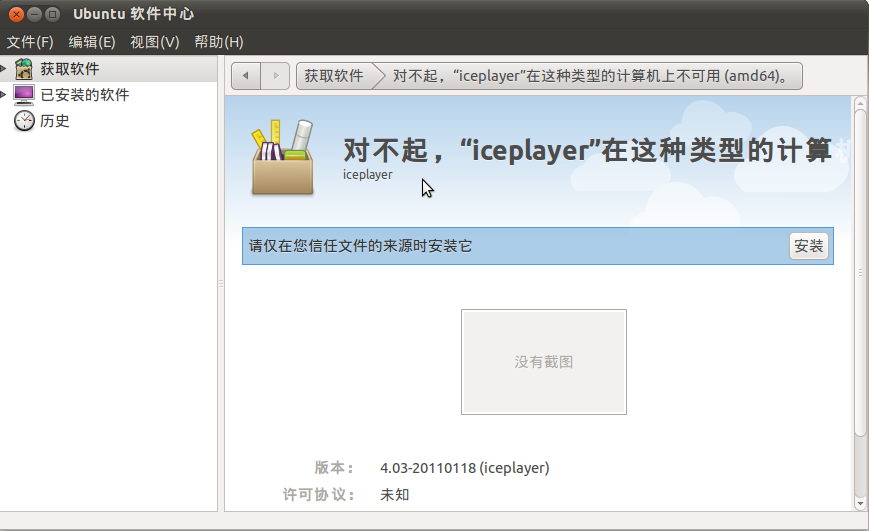Click the Installed Software monitor icon

coord(24,95)
